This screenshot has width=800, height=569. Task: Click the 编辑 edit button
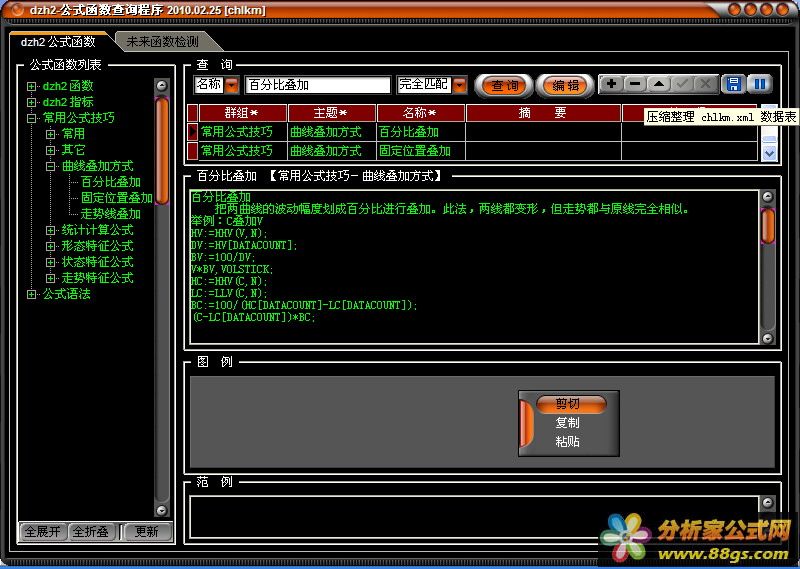(x=565, y=85)
